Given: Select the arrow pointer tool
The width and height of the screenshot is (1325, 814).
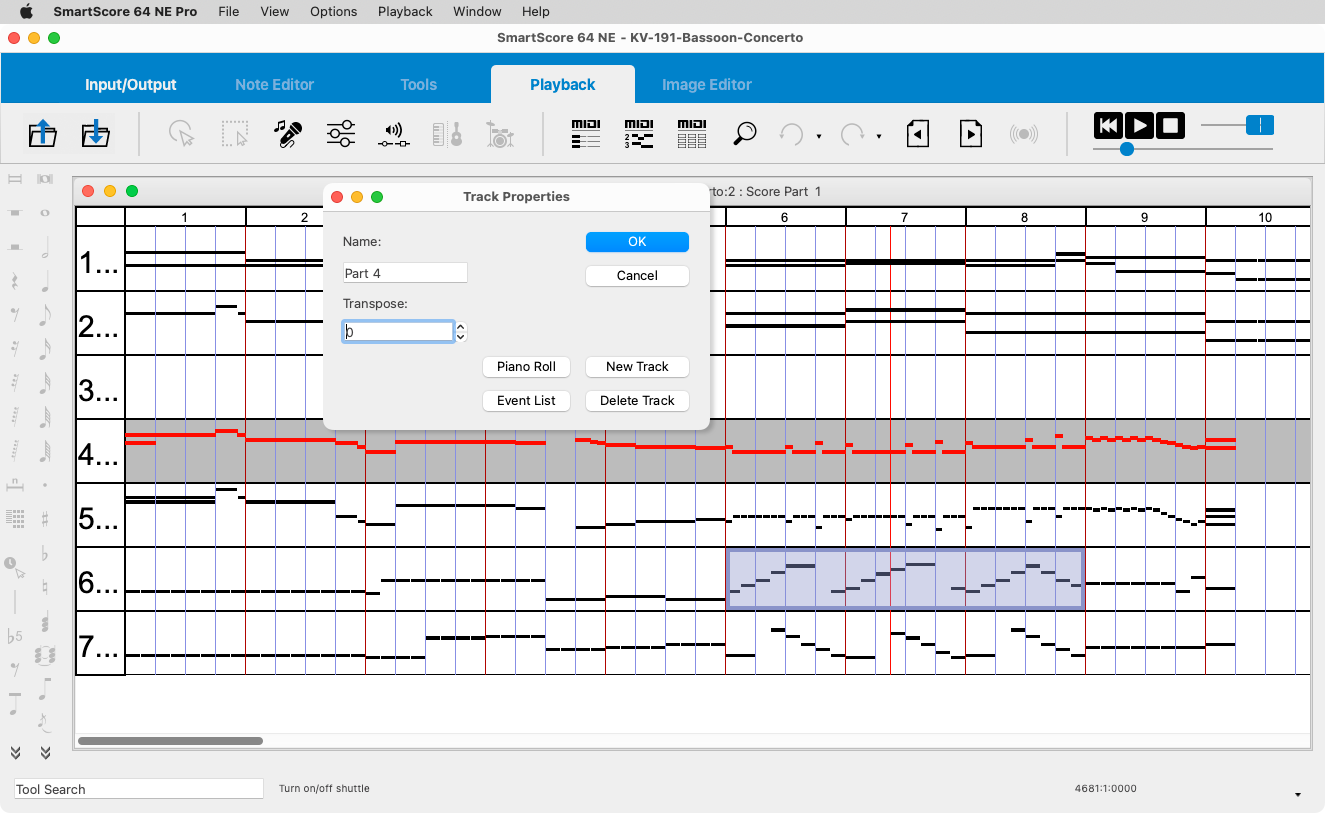Looking at the screenshot, I should pos(181,133).
